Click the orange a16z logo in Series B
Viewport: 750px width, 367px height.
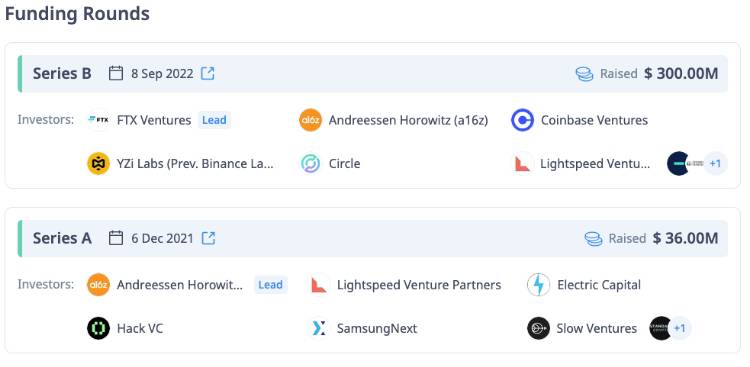(310, 120)
